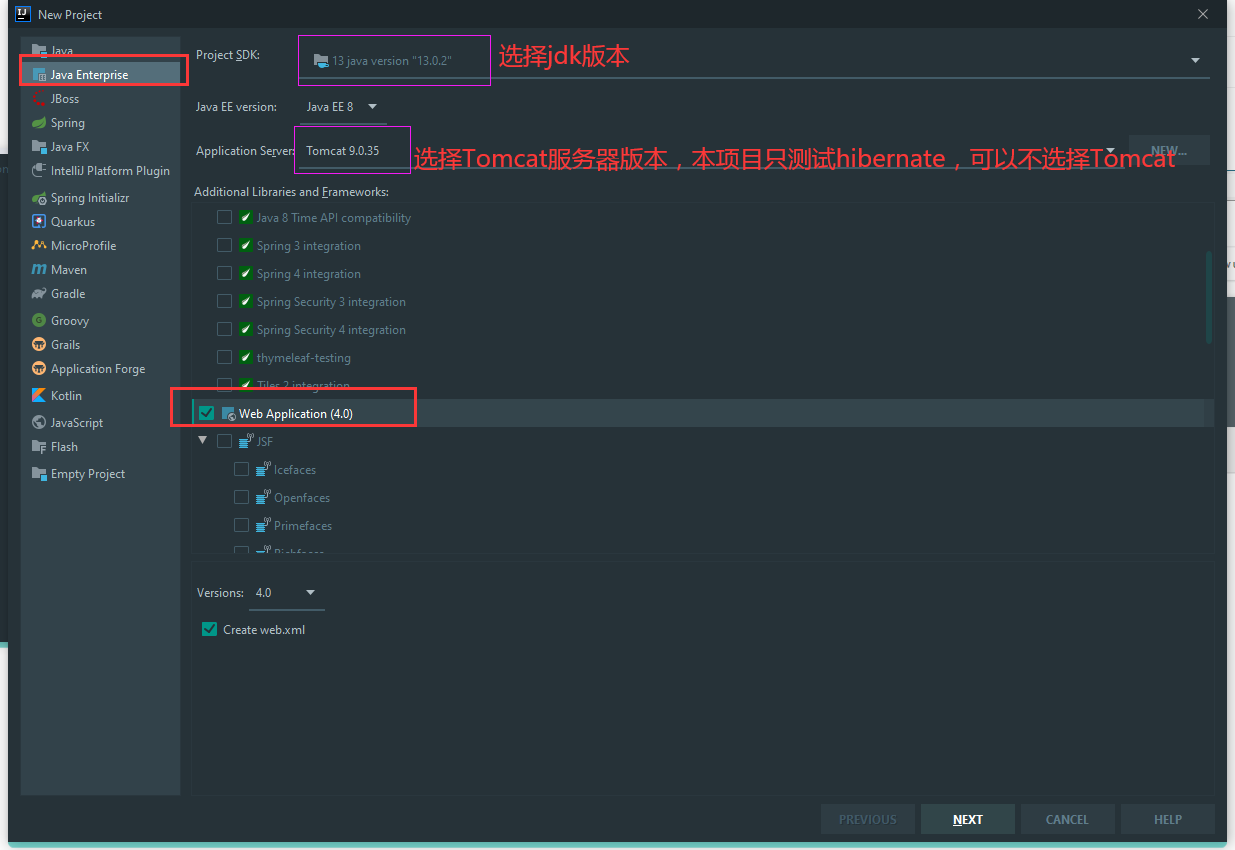Click the Icefaces library icon
The height and width of the screenshot is (850, 1235).
(264, 469)
